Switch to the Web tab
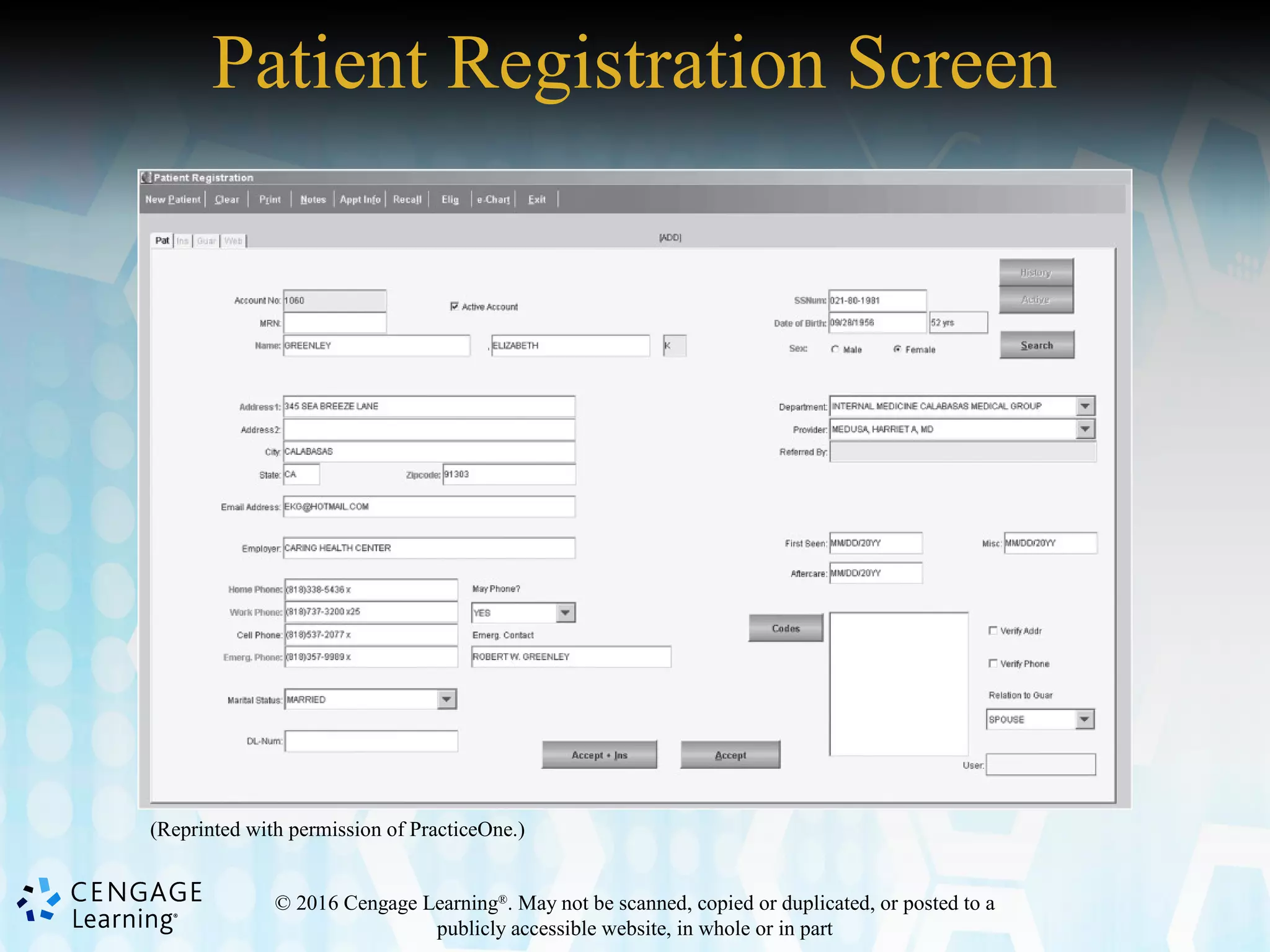 point(233,241)
